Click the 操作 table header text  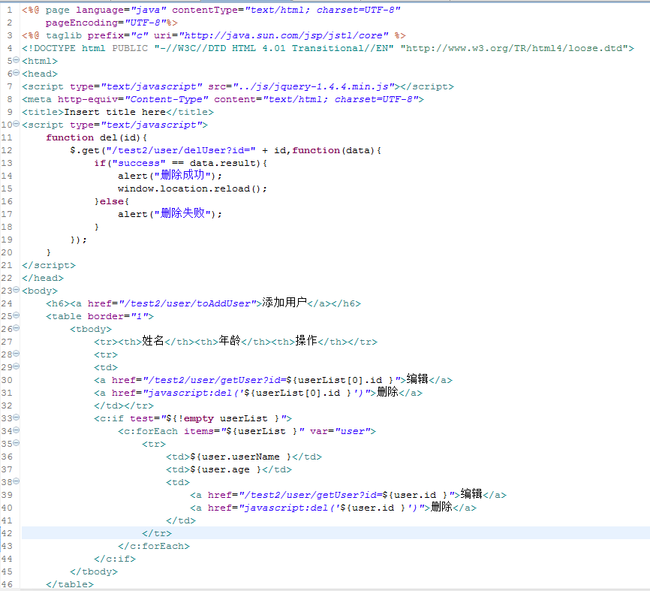point(306,341)
